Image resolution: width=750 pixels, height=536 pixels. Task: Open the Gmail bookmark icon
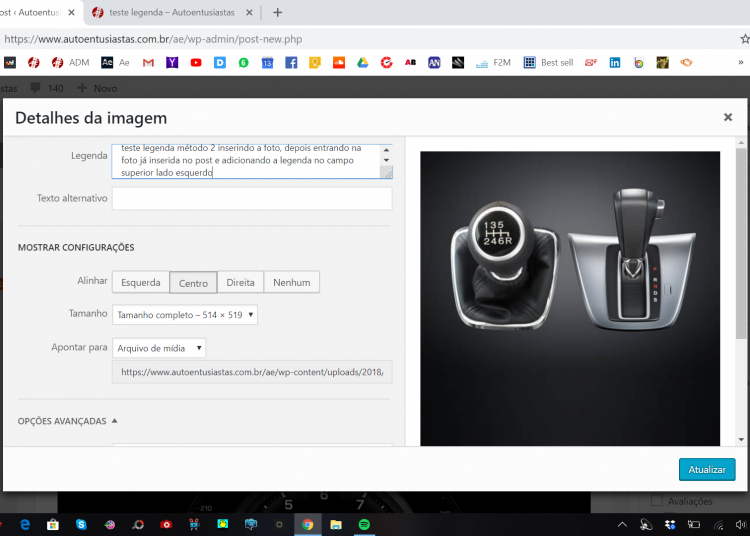tap(148, 62)
